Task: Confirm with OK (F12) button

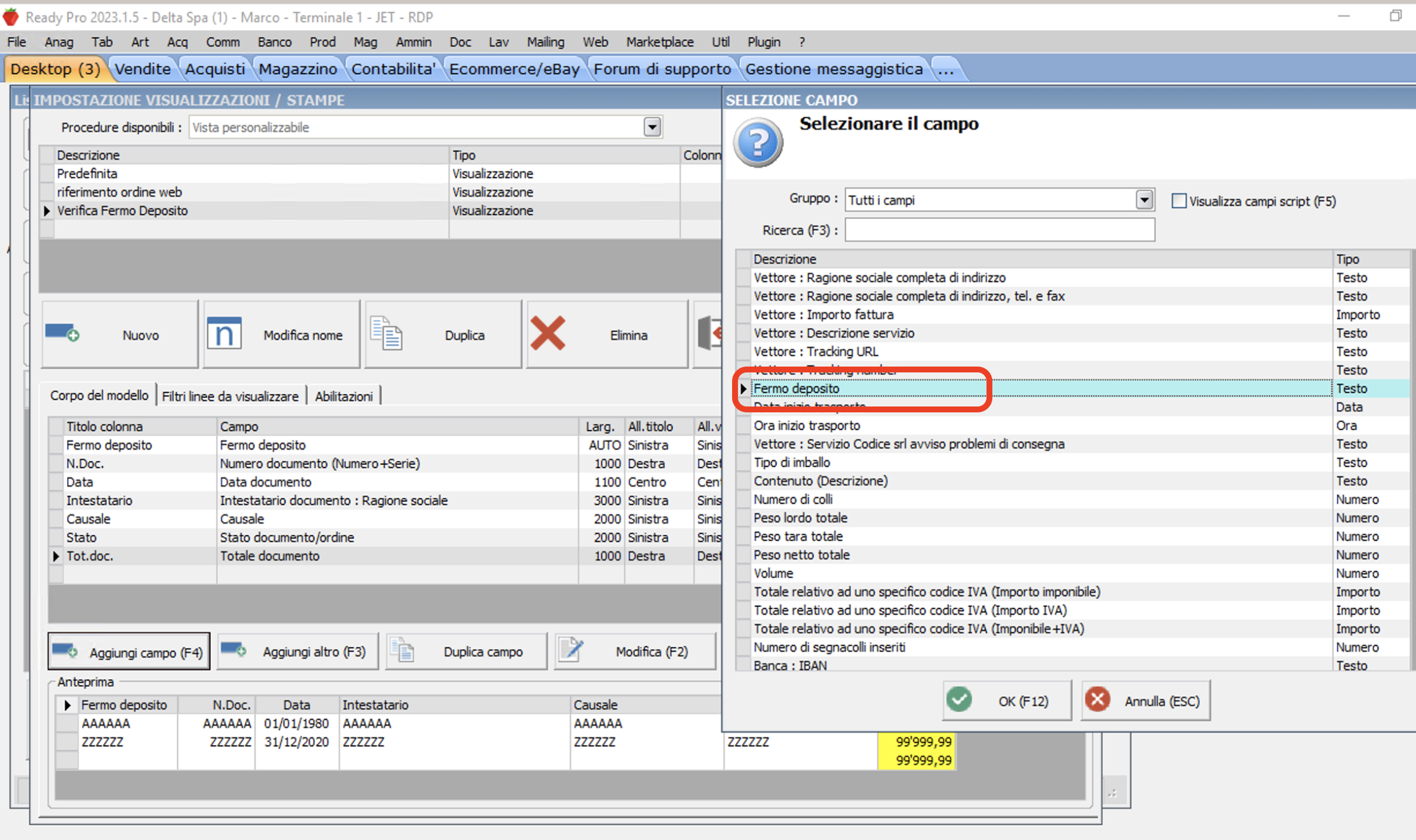Action: coord(1006,700)
